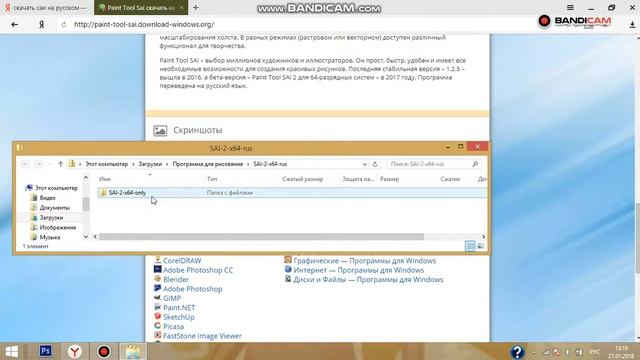Screen dimensions: 640x360
Task: Select Загрузки in navigation pane
Action: click(47, 218)
